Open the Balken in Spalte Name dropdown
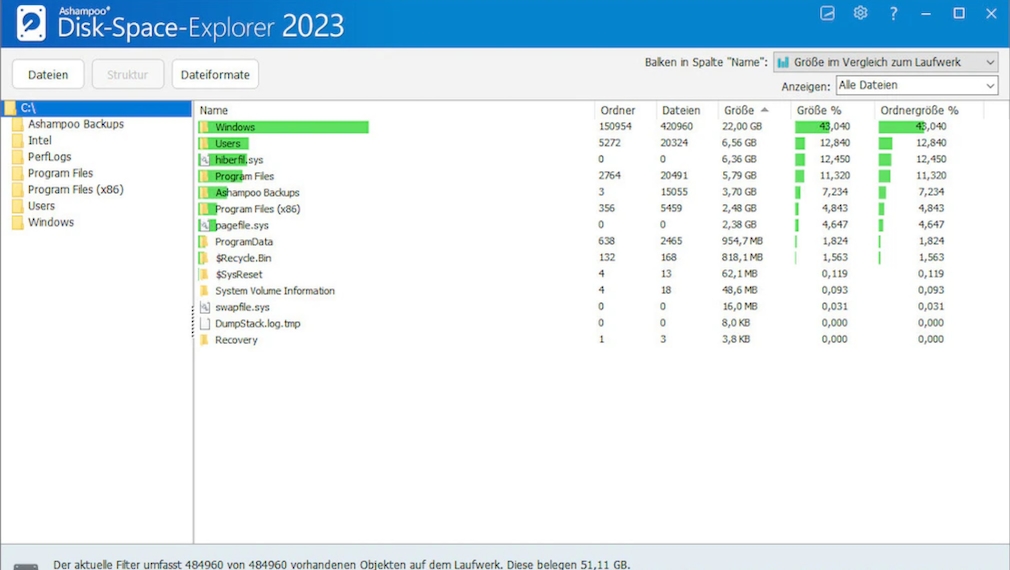Screen dimensions: 1010x570 (886, 62)
